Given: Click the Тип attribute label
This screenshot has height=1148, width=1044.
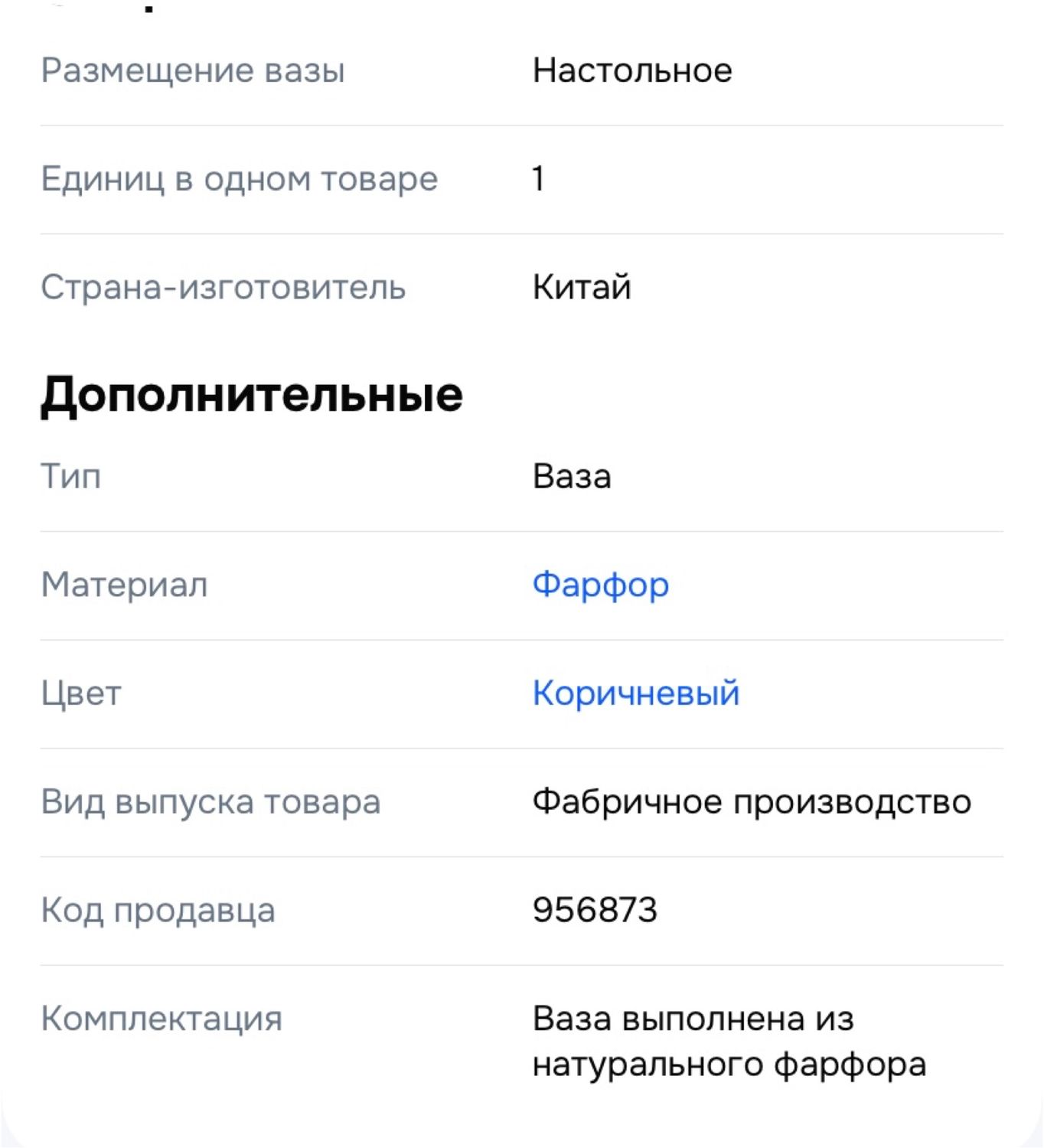Looking at the screenshot, I should (70, 477).
